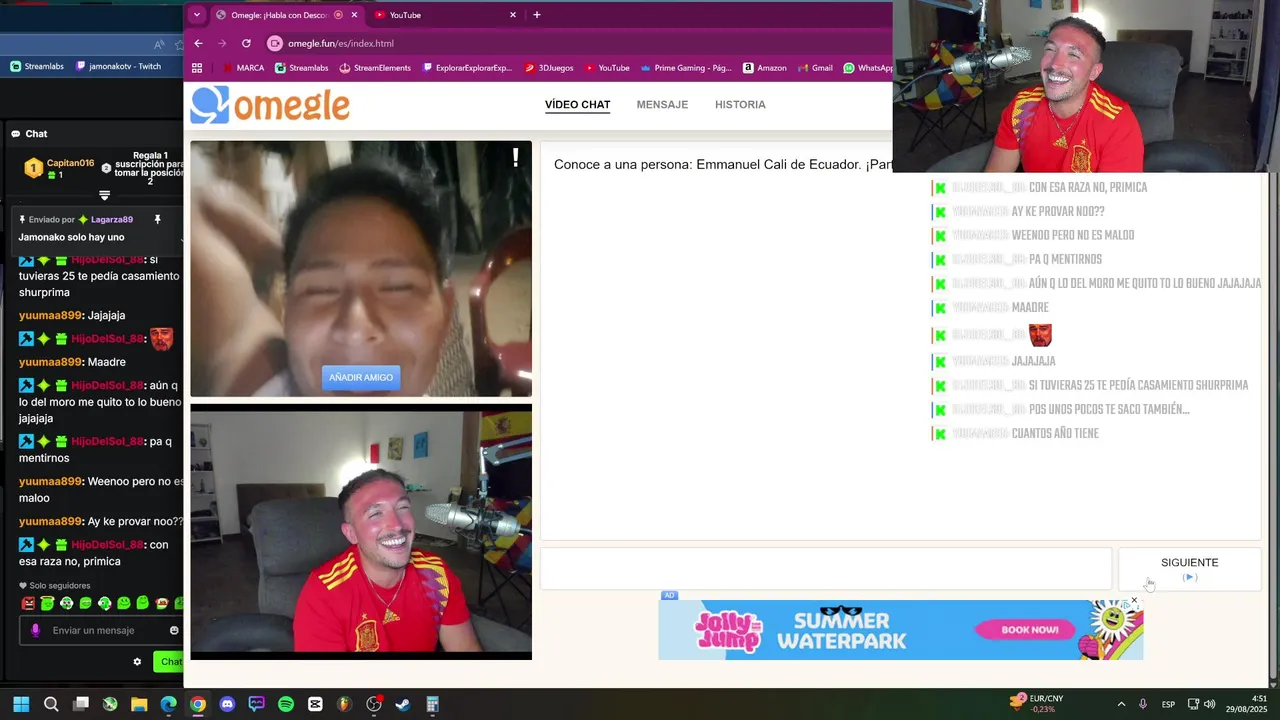The width and height of the screenshot is (1280, 720).
Task: Open OBS Studio from taskbar
Action: tap(374, 704)
